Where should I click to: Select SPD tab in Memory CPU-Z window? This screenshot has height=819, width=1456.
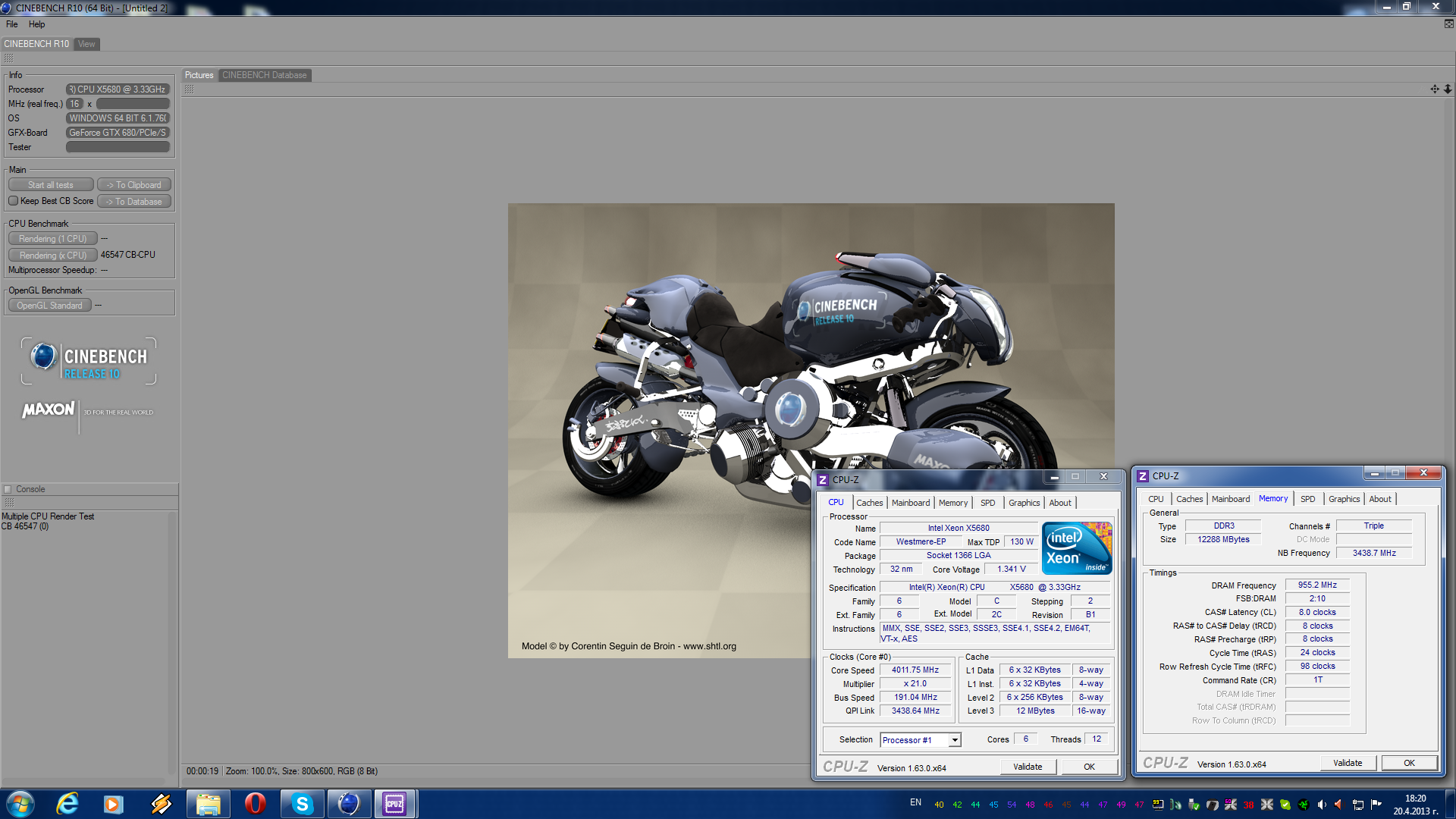[x=1307, y=499]
